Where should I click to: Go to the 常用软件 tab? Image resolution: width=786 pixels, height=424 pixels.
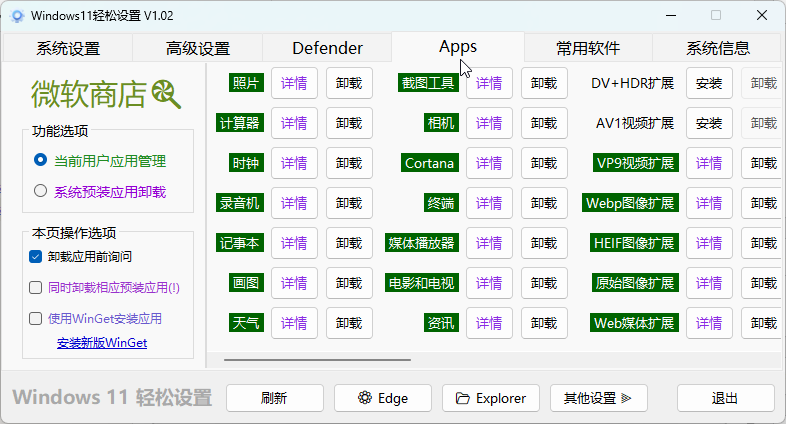pyautogui.click(x=588, y=48)
